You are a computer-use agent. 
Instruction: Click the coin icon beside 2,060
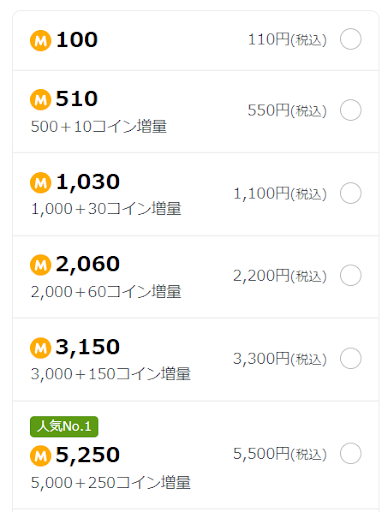(41, 265)
